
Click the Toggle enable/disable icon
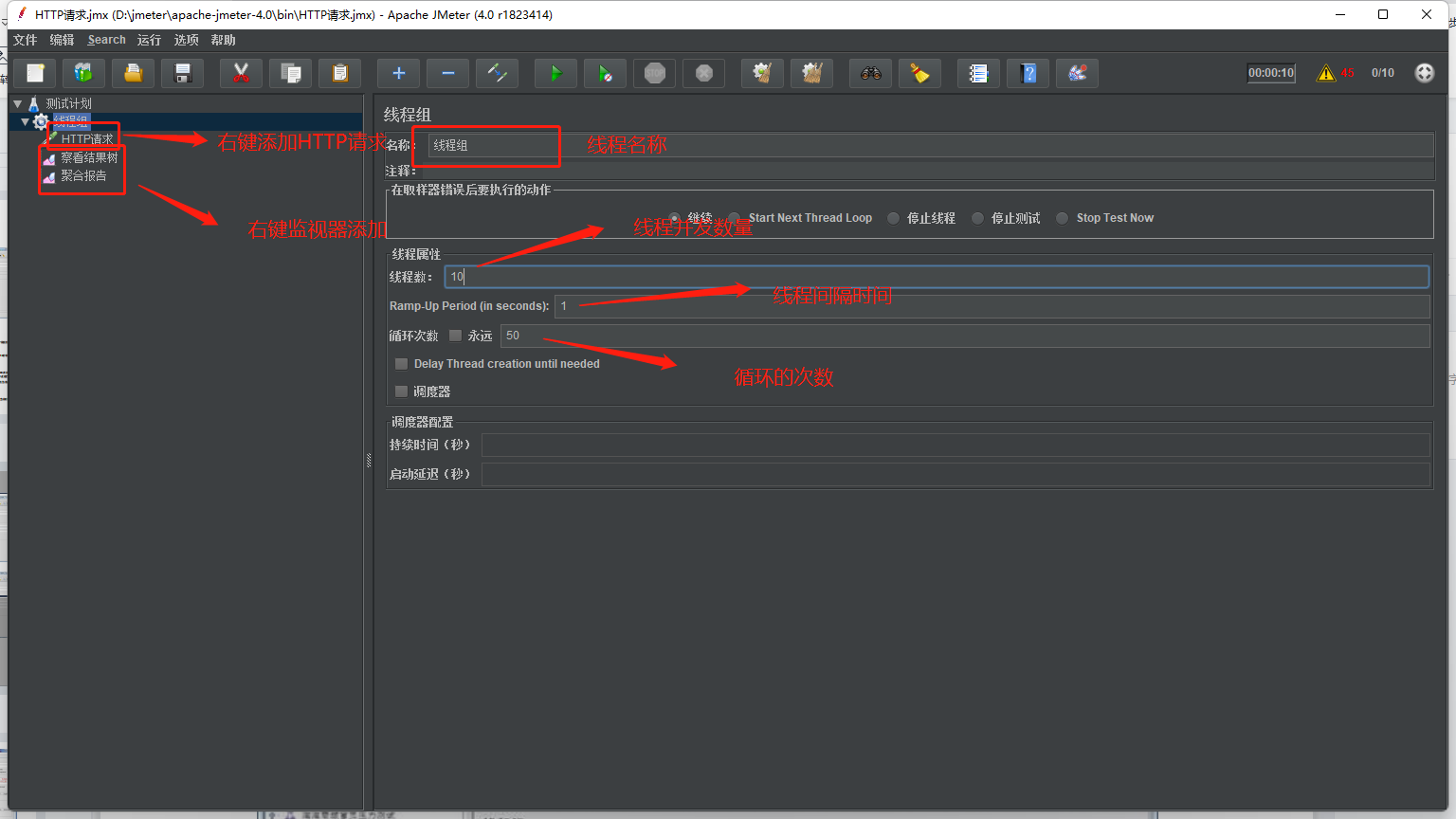coord(498,73)
